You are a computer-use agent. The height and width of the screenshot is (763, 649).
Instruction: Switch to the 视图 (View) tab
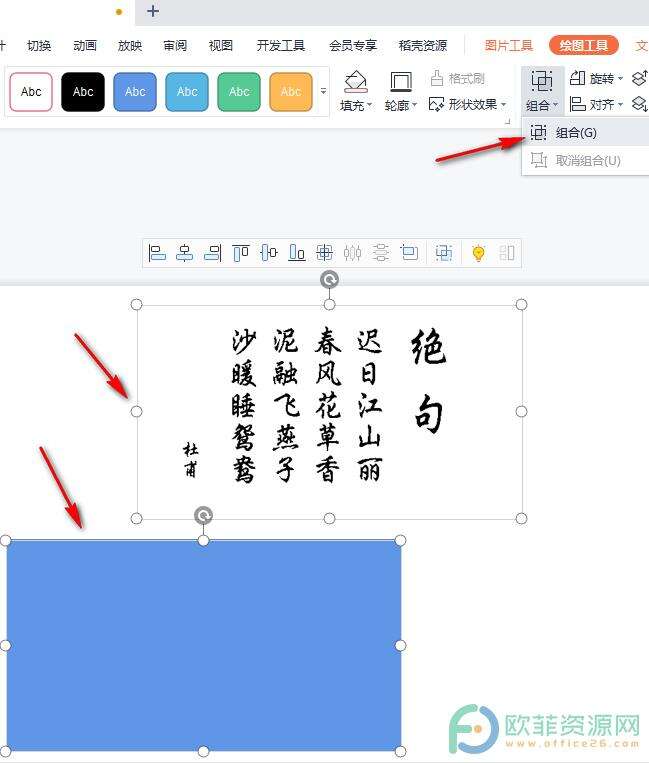[x=220, y=46]
